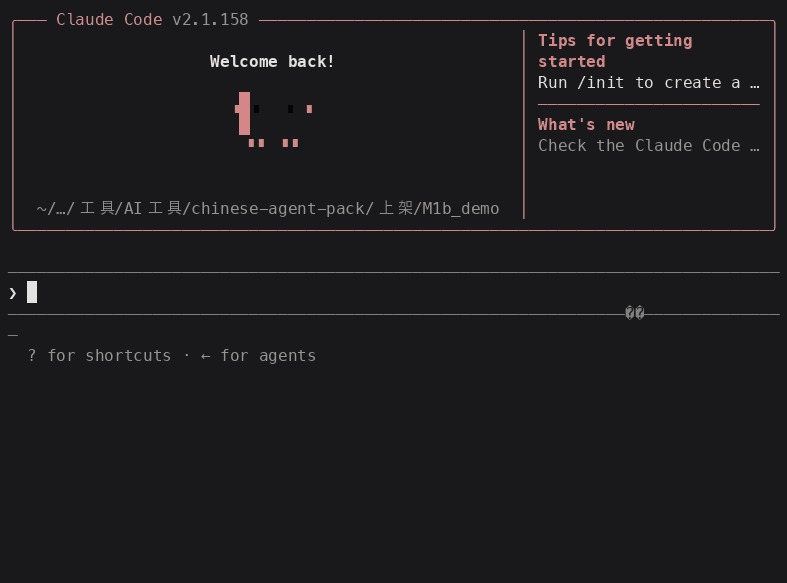Select the 'What's new' heading
Viewport: 787px width, 583px height.
pos(586,124)
